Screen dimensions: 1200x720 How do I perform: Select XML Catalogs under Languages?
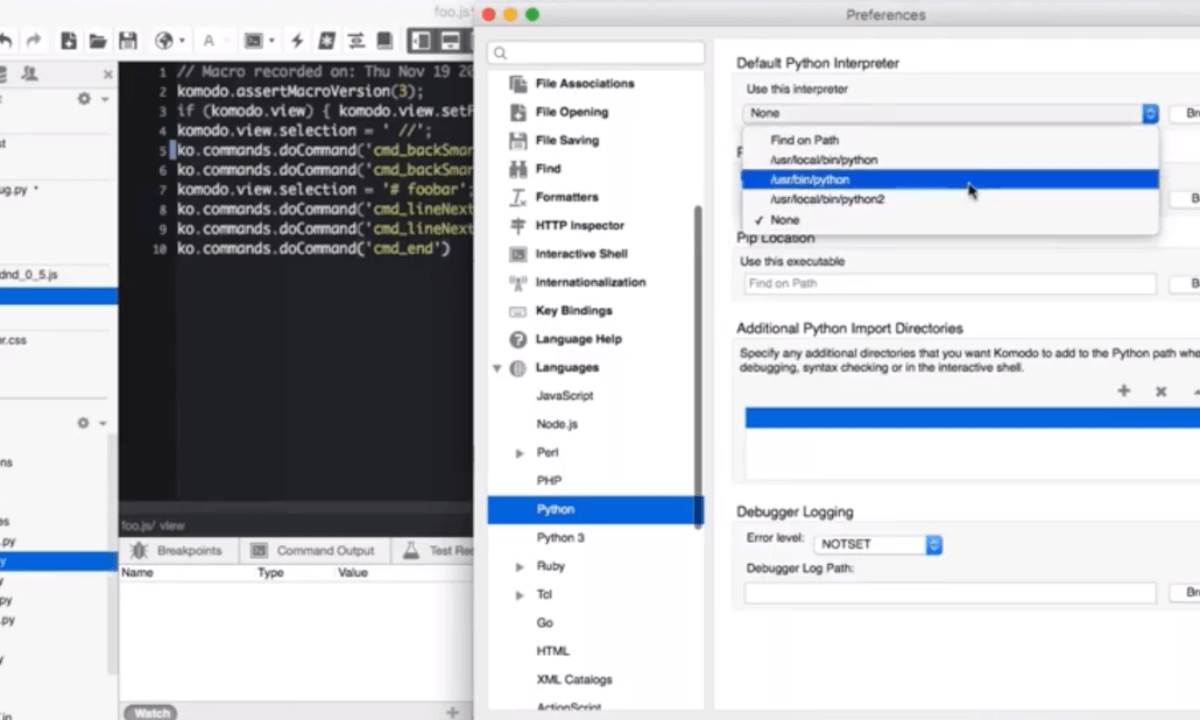coord(574,680)
